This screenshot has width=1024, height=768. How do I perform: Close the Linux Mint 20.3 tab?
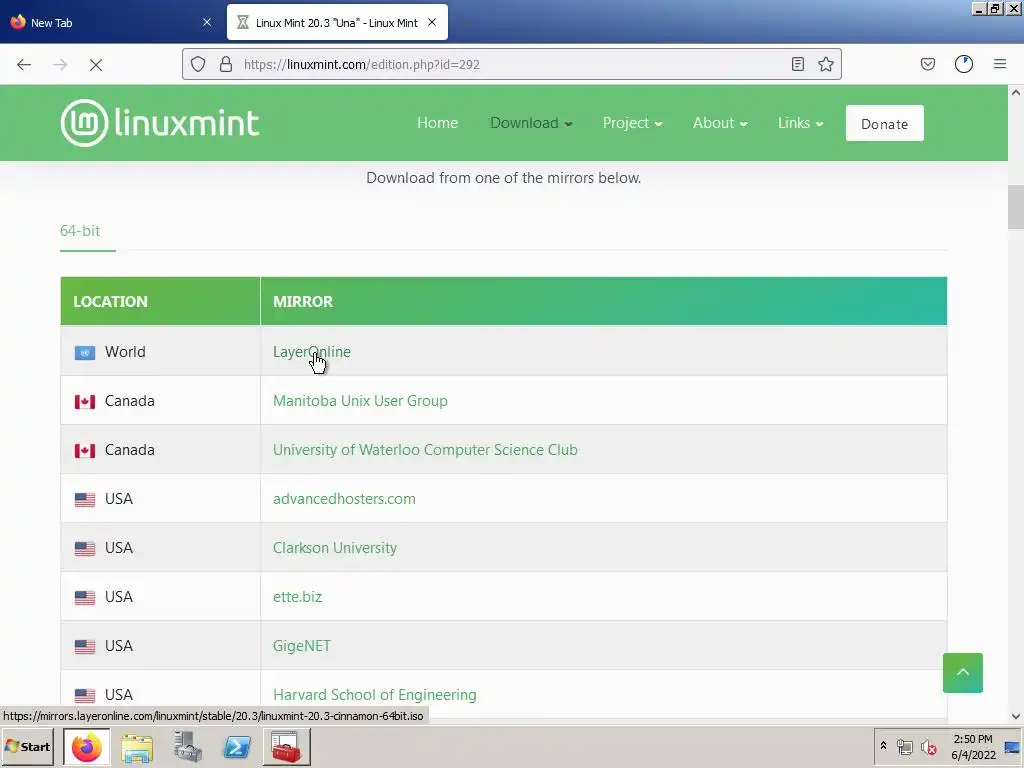(x=432, y=22)
